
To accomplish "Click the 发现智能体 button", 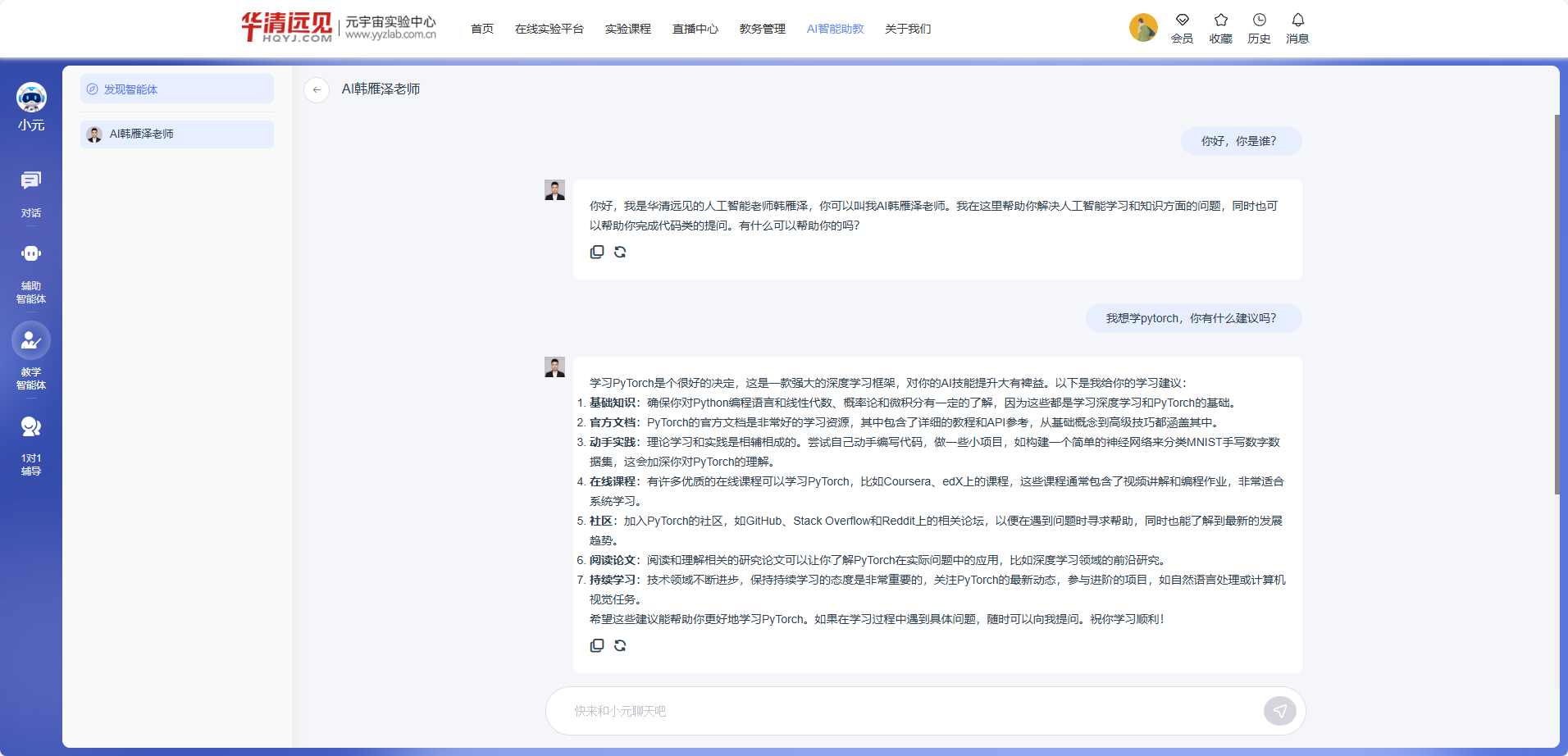I will pyautogui.click(x=177, y=89).
